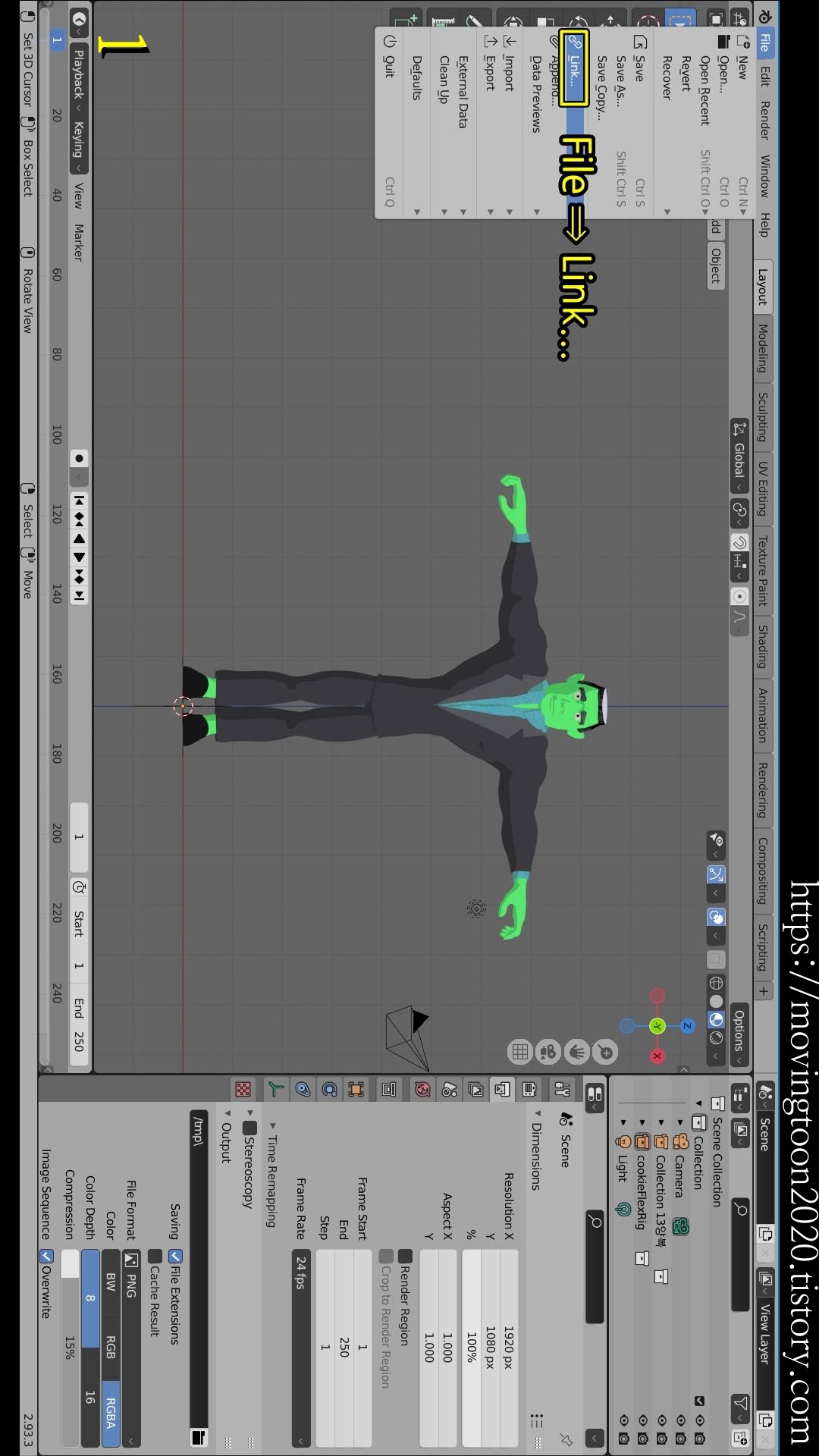Open the World properties tab

tap(422, 1090)
